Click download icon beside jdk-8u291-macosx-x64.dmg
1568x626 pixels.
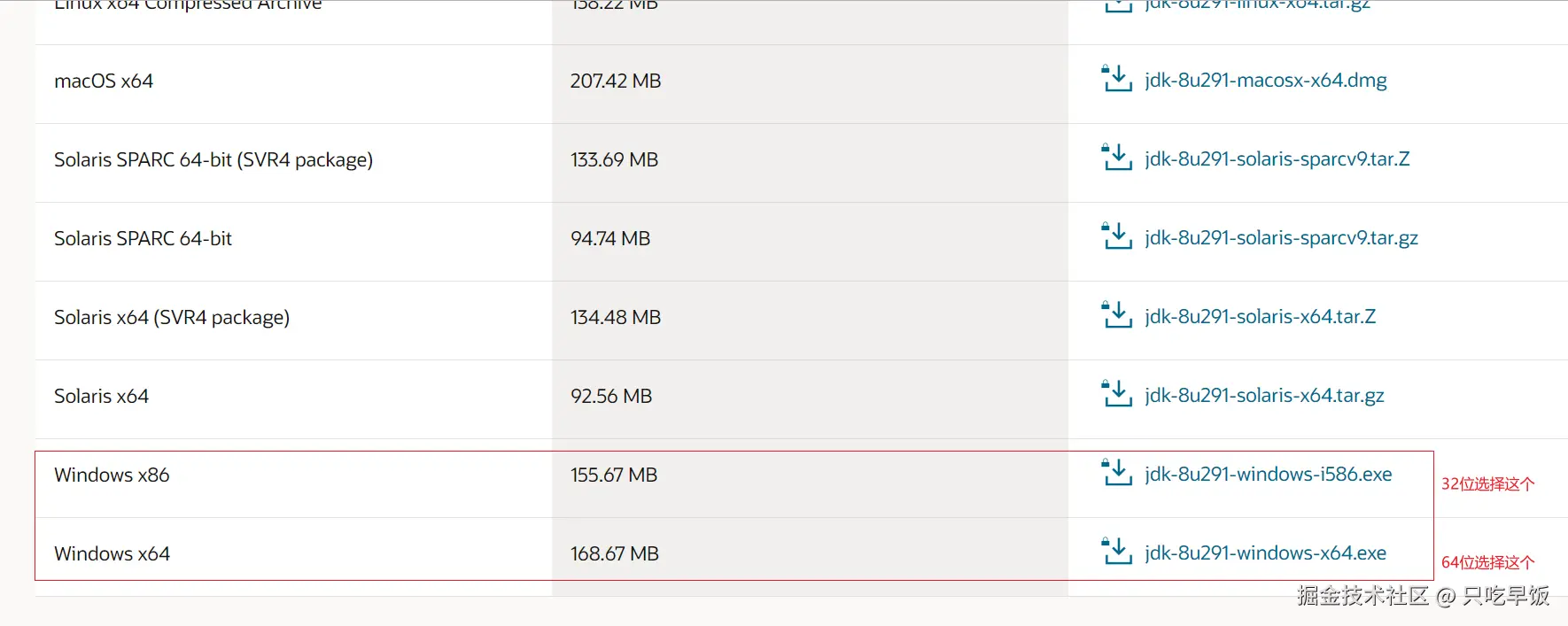point(1116,79)
